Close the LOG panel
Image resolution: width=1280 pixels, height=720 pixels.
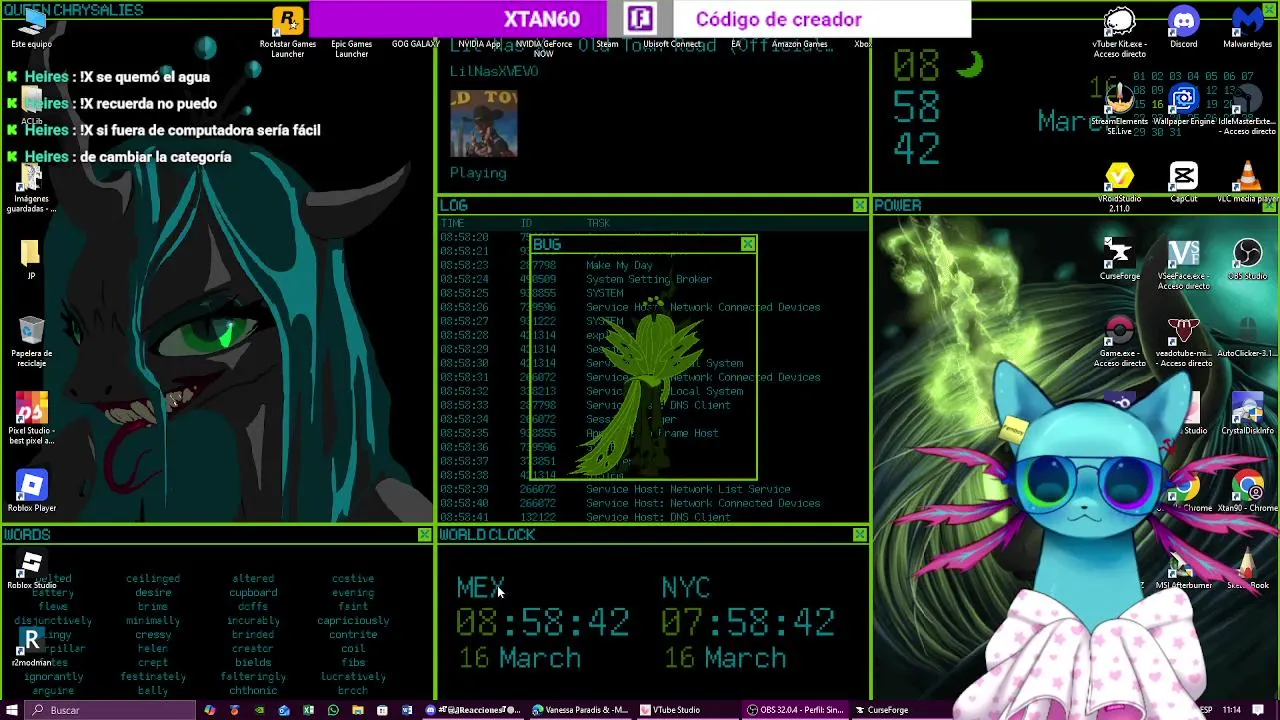(860, 205)
